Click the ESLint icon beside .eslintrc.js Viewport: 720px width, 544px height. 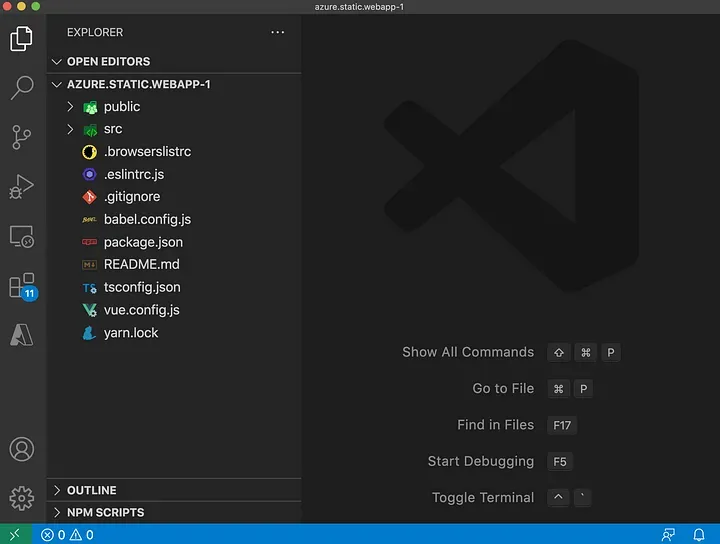[89, 174]
